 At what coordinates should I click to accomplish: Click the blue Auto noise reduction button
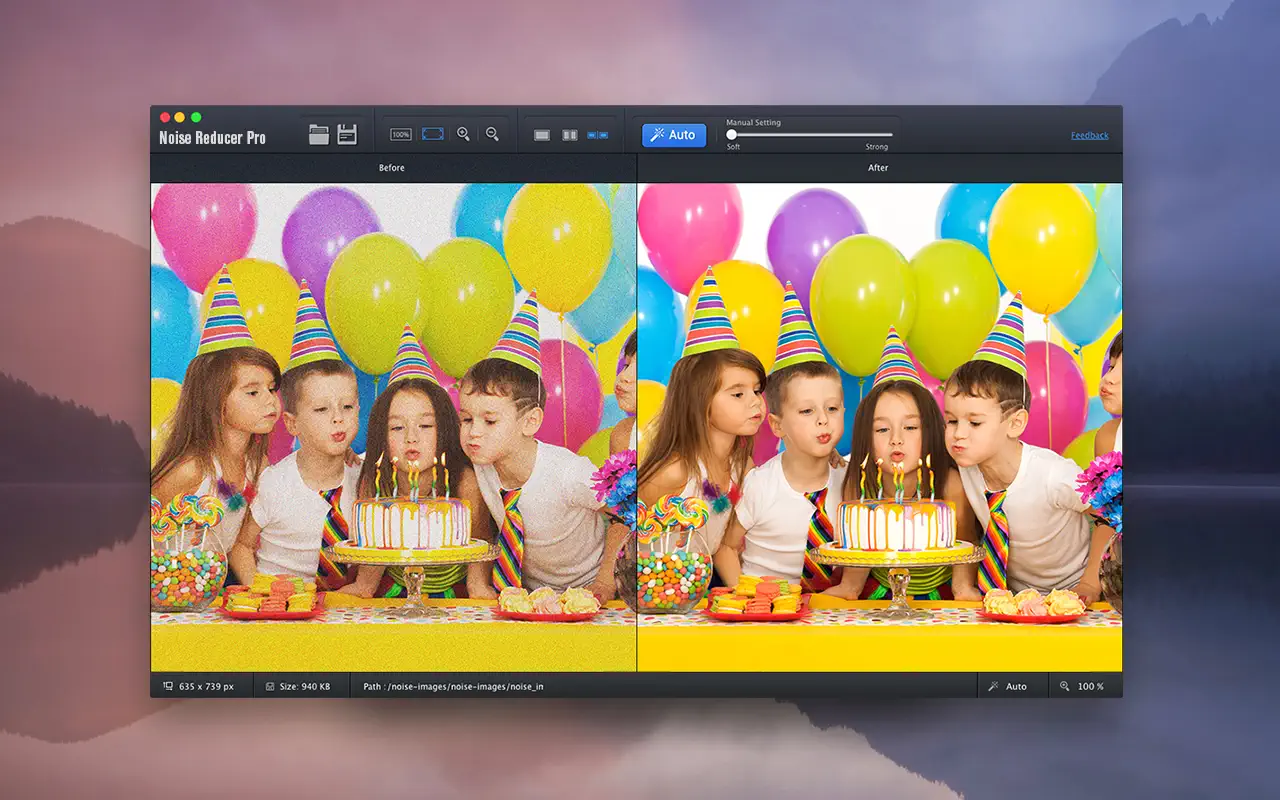pos(674,135)
